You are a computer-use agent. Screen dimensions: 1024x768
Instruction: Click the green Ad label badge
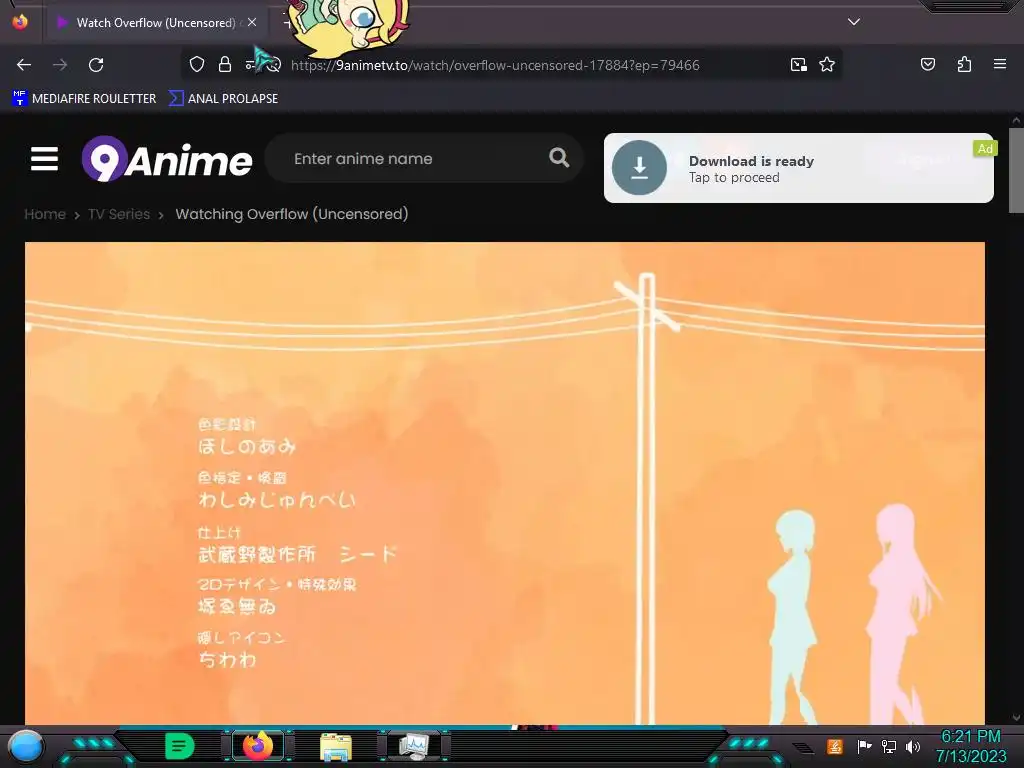coord(985,149)
